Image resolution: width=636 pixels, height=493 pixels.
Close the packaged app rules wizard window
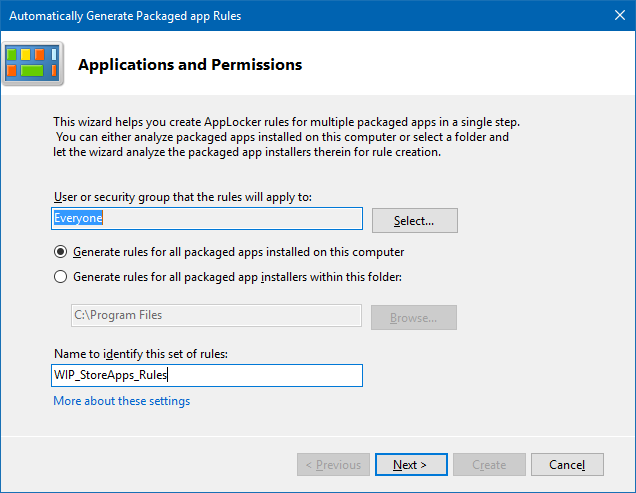tap(612, 15)
